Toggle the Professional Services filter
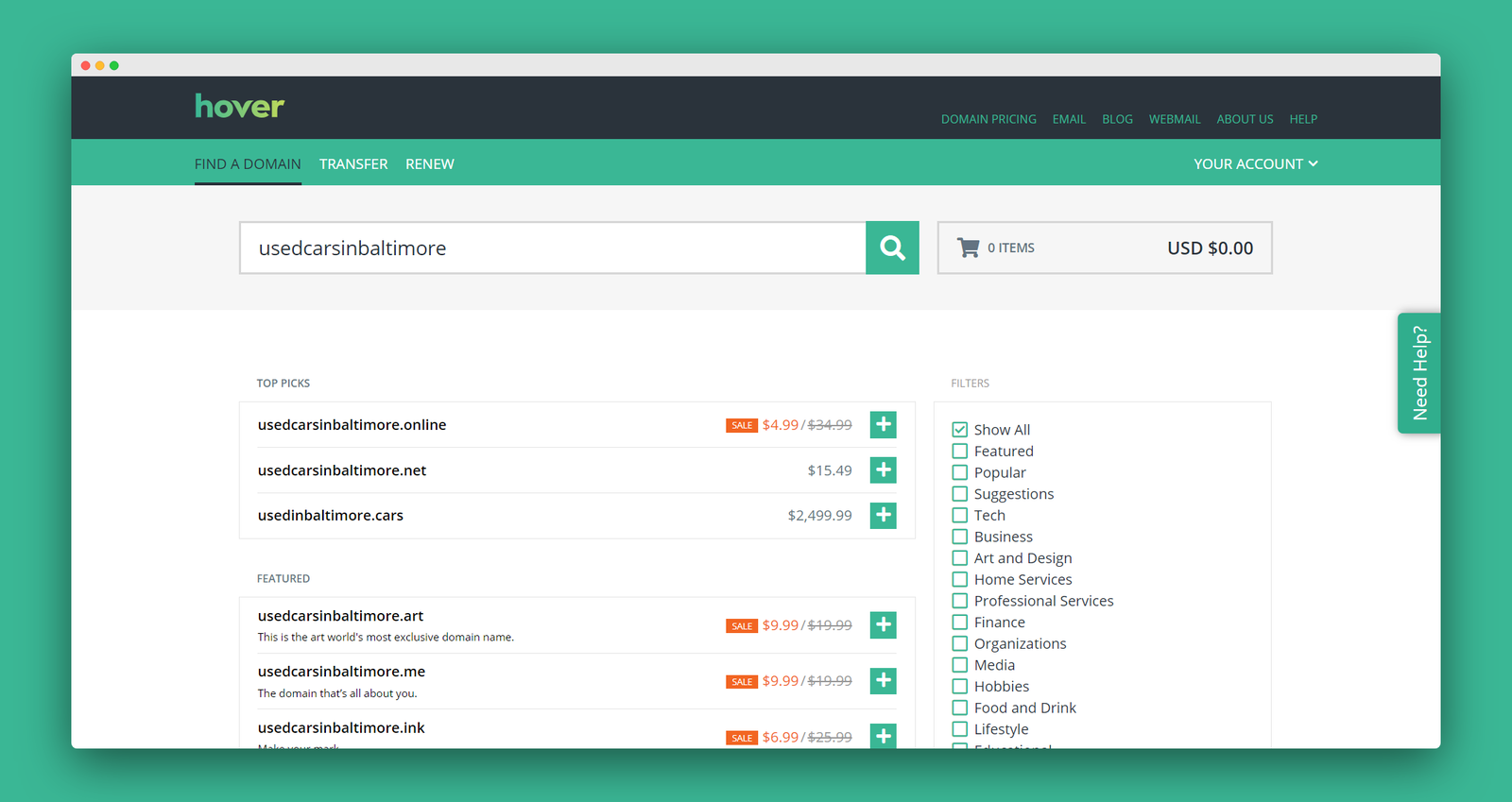 960,601
